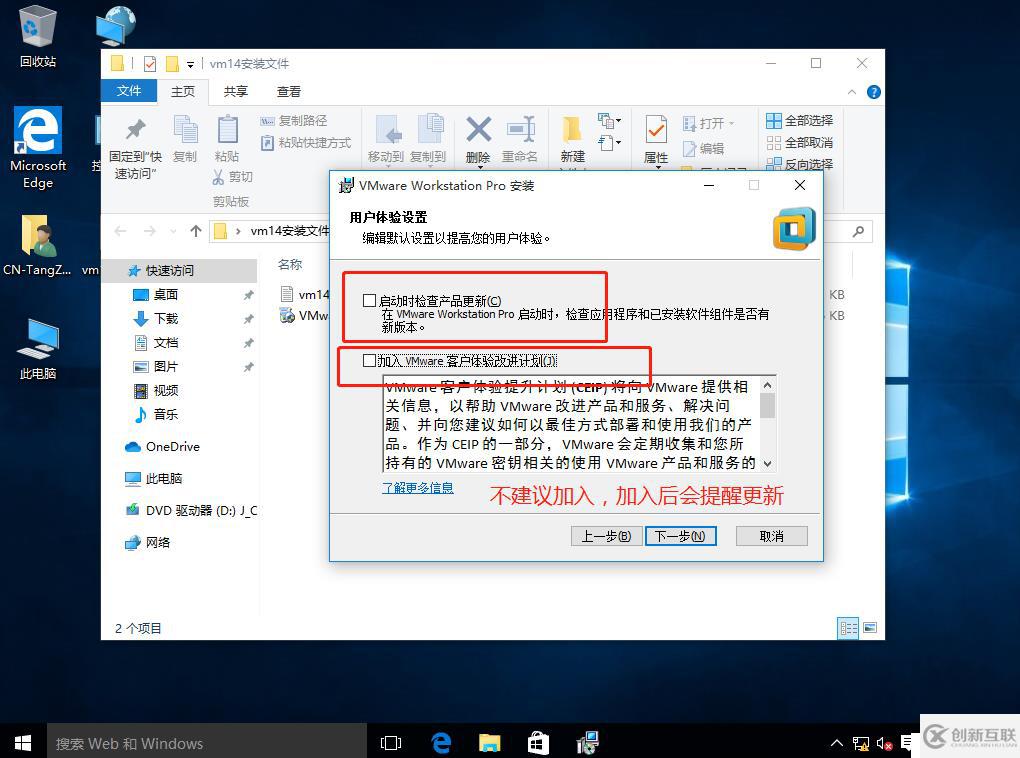This screenshot has height=758, width=1020.
Task: Click the Task View taskbar icon
Action: 391,743
